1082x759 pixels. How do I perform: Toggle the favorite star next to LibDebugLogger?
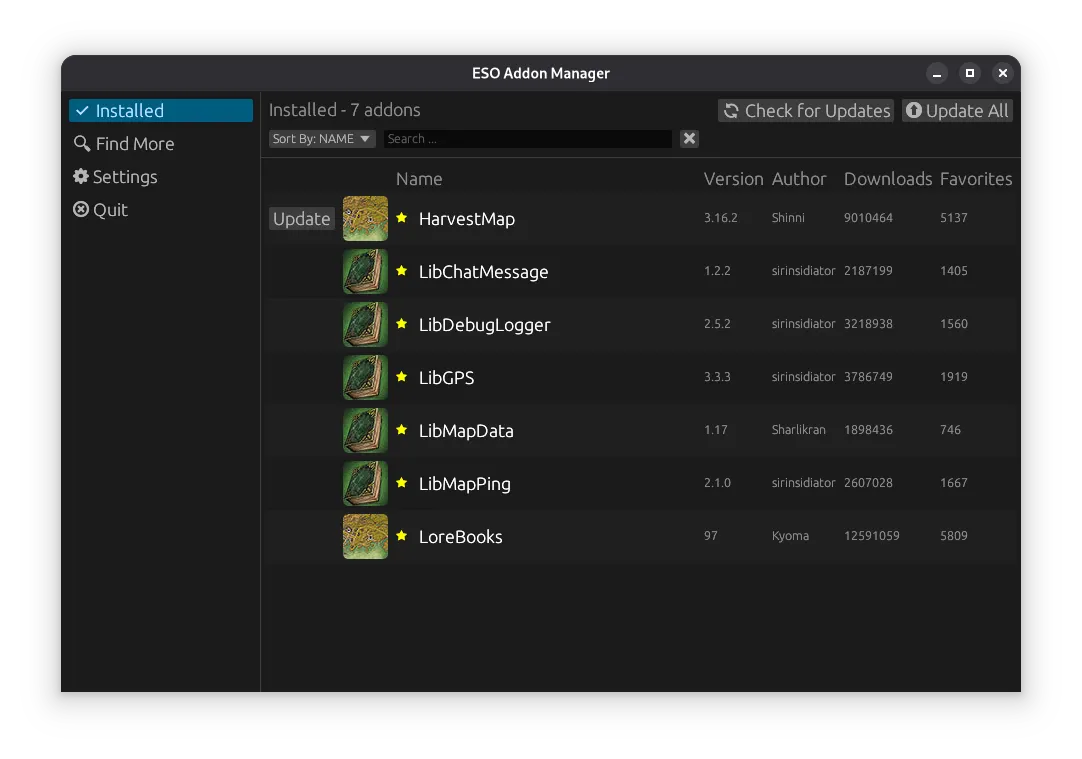coord(402,324)
